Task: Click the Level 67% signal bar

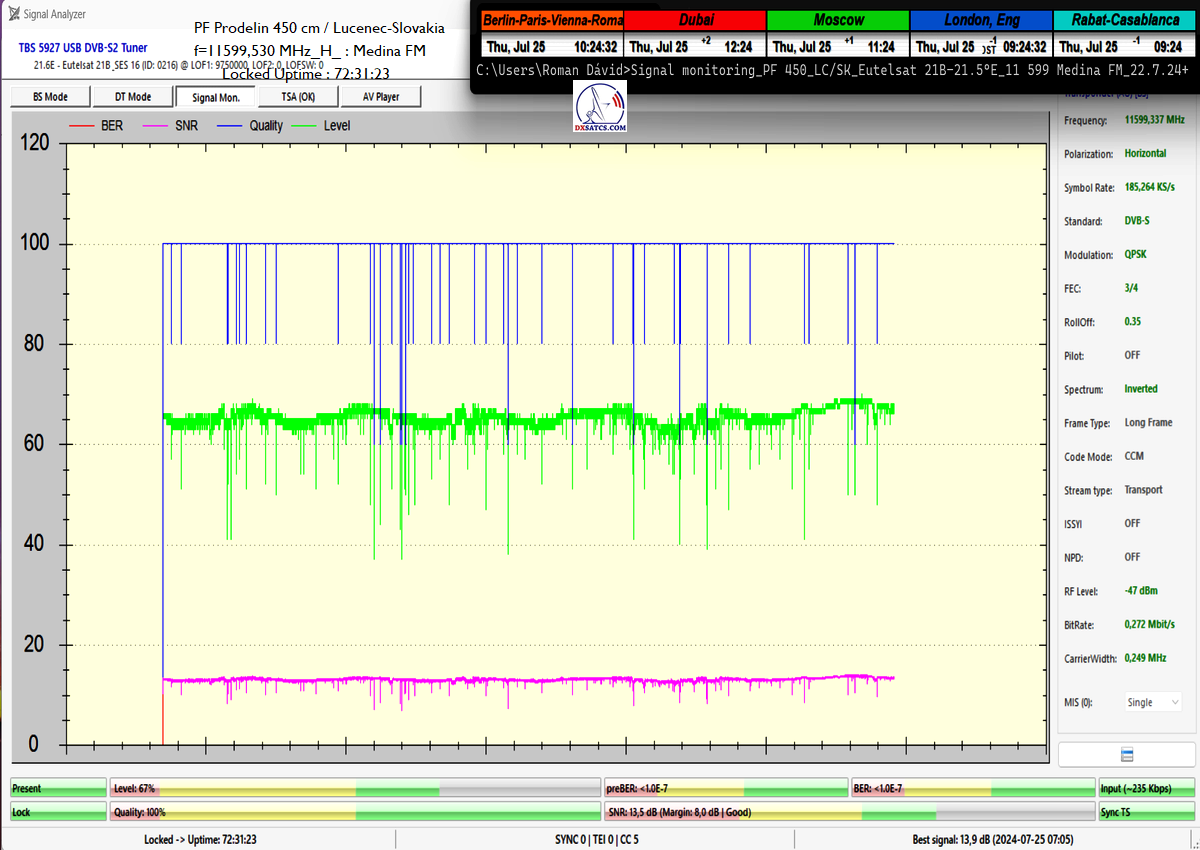Action: [355, 789]
